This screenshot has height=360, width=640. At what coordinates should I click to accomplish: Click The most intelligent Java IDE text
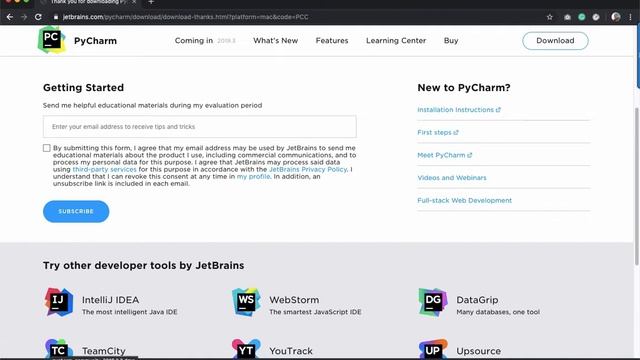[129, 312]
